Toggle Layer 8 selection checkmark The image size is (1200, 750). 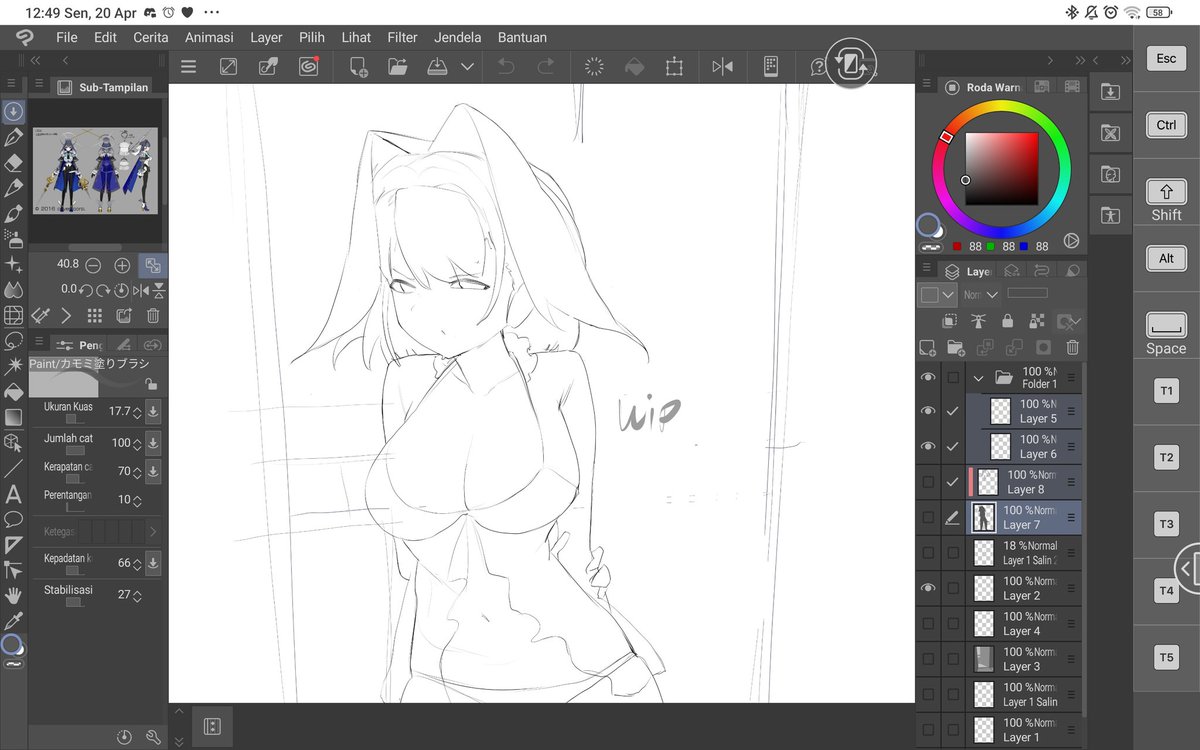[x=953, y=482]
